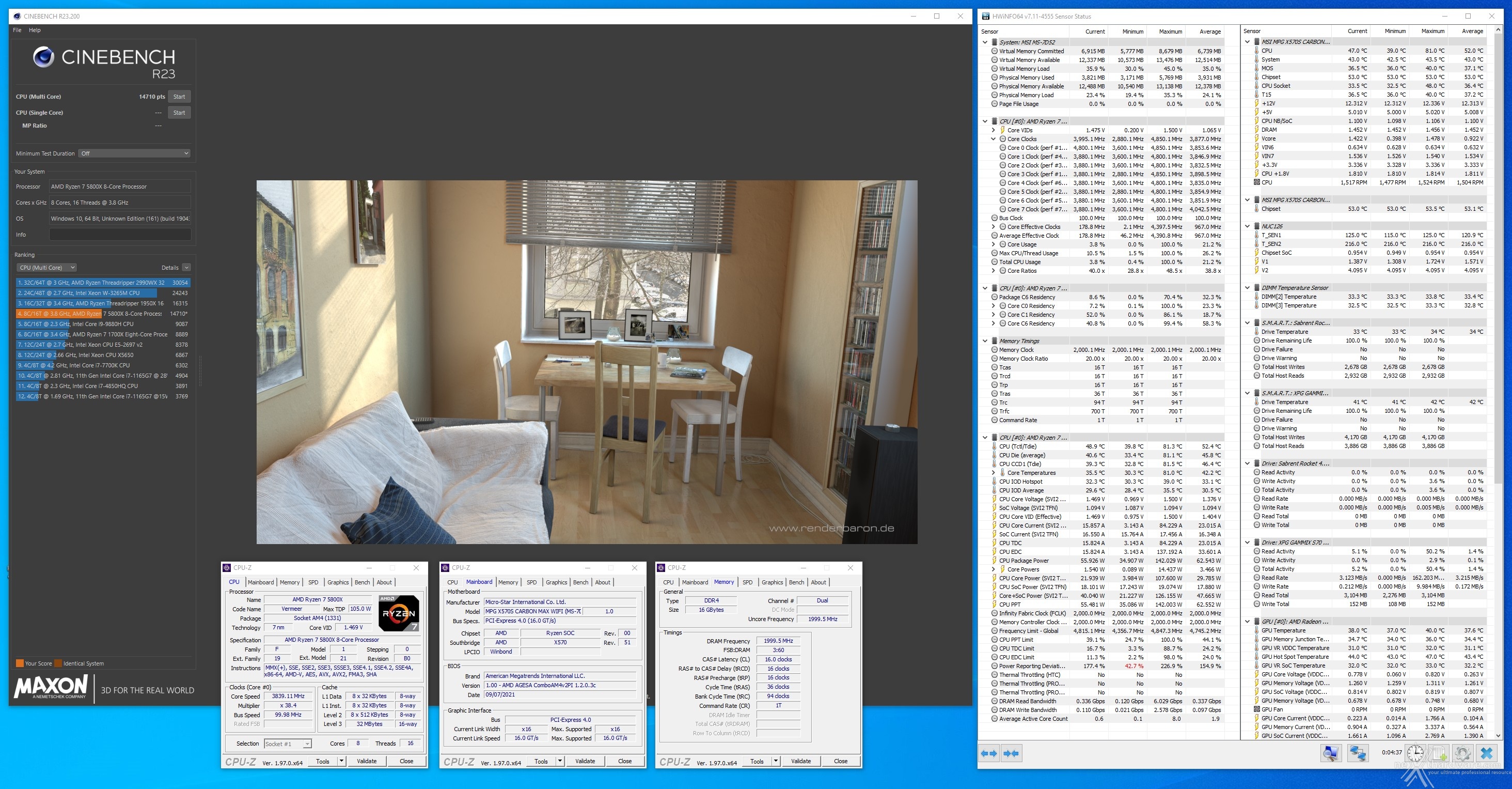Start the CPU (Single Core) benchmark
This screenshot has height=789, width=1512.
[x=179, y=112]
